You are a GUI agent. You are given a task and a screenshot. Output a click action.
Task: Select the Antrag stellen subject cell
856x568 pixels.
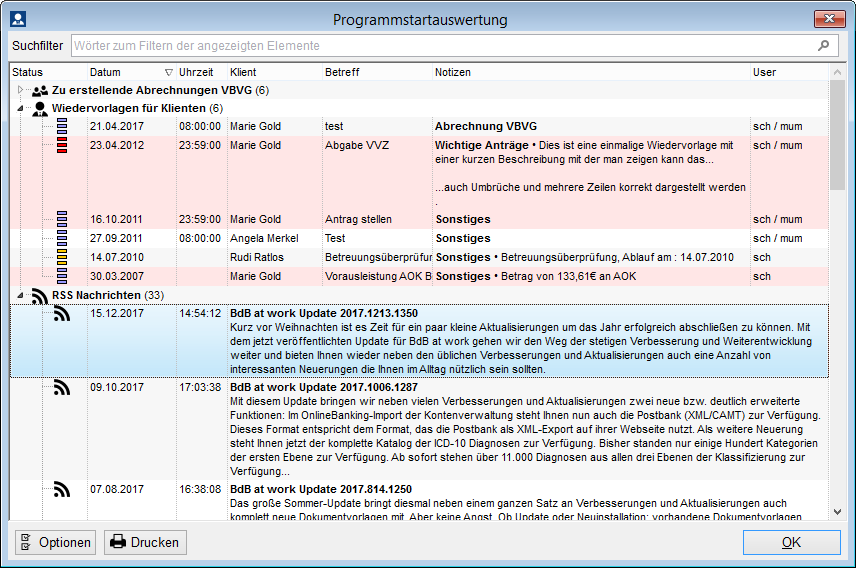click(x=358, y=219)
